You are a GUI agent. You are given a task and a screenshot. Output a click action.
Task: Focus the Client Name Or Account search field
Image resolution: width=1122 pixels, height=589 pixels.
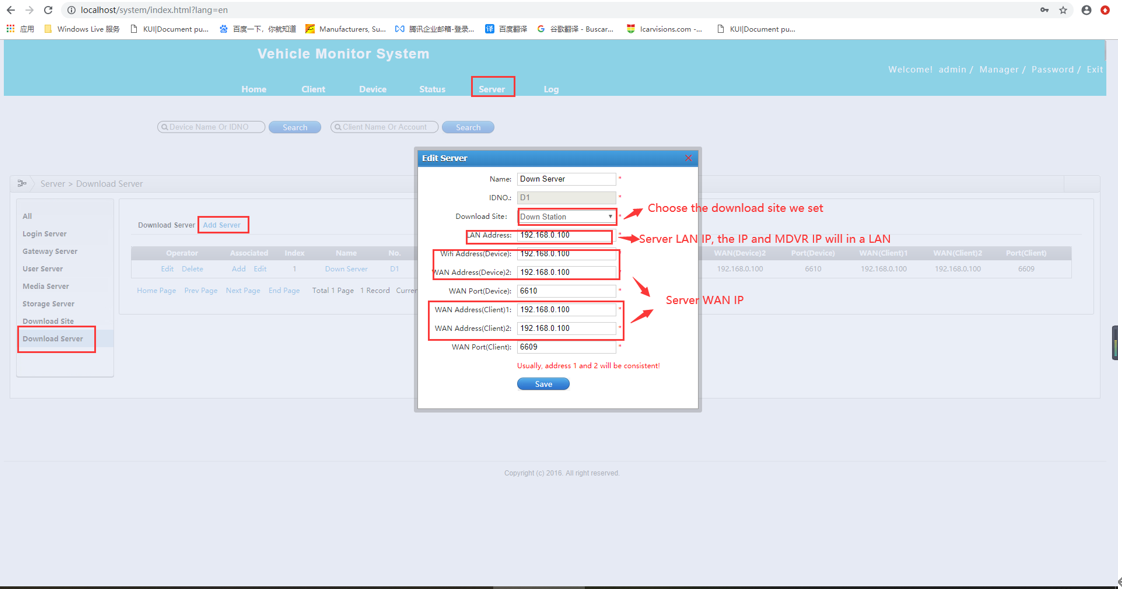(384, 127)
